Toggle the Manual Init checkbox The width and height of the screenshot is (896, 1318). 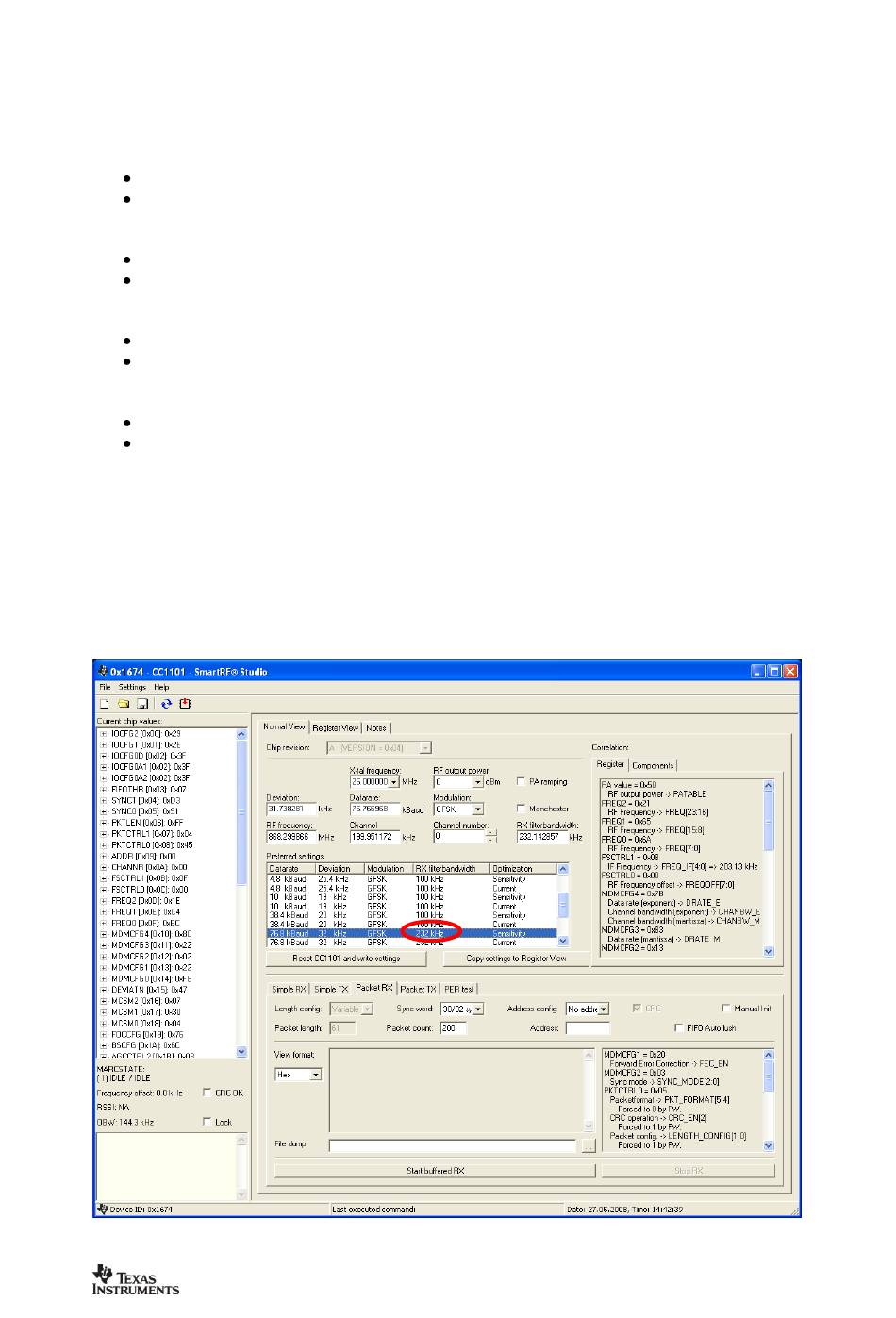pos(726,1009)
